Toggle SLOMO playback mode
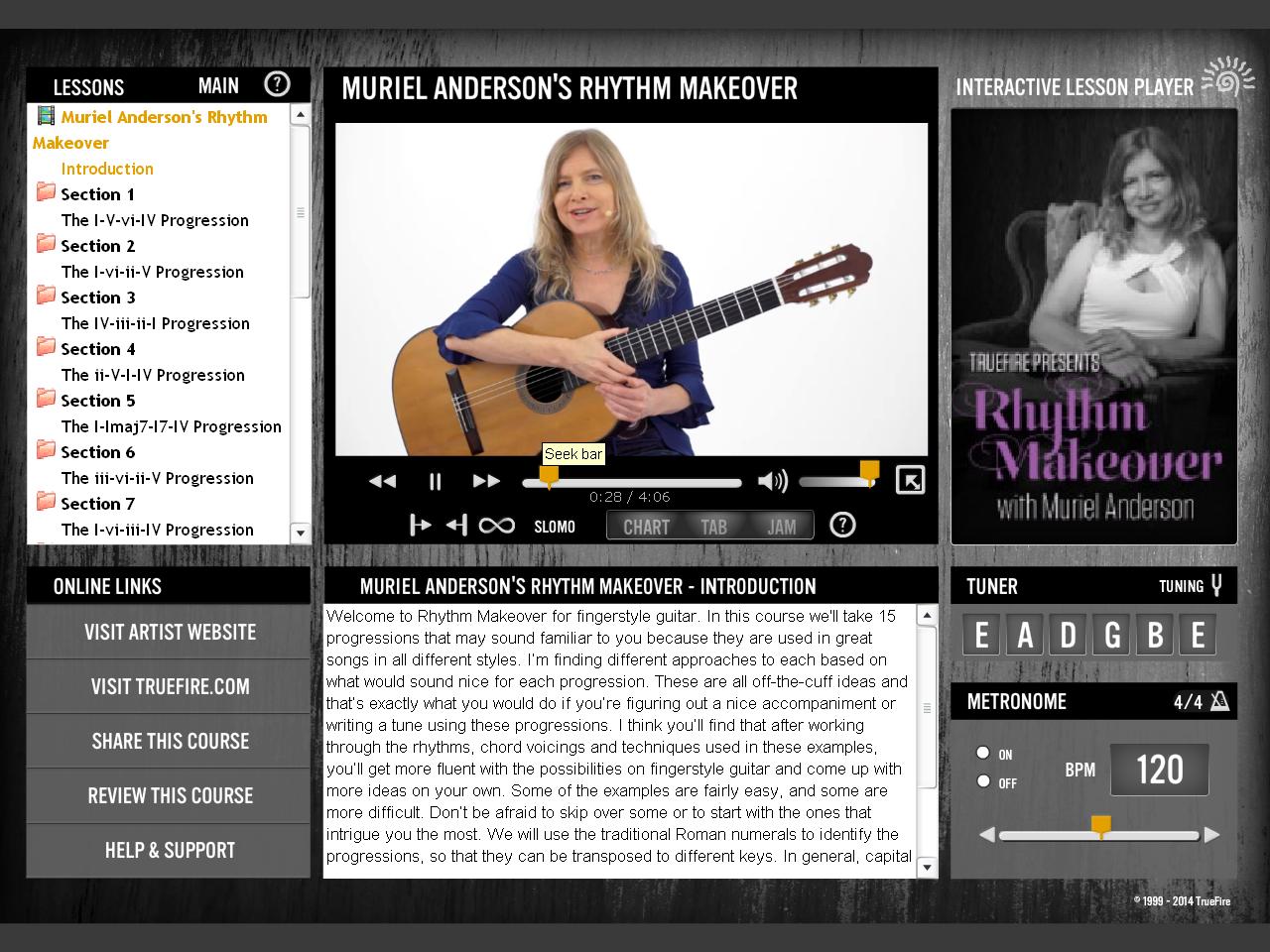The width and height of the screenshot is (1270, 952). coord(555,527)
